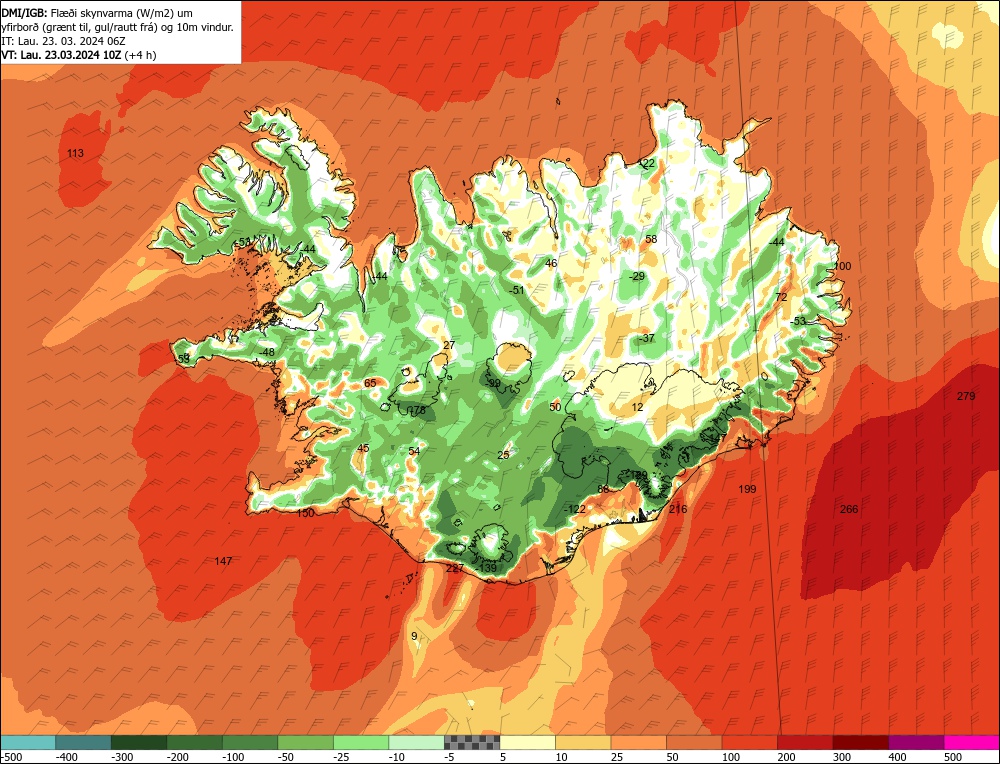Click the '9' value south of Iceland
The image size is (1000, 764).
(x=415, y=636)
